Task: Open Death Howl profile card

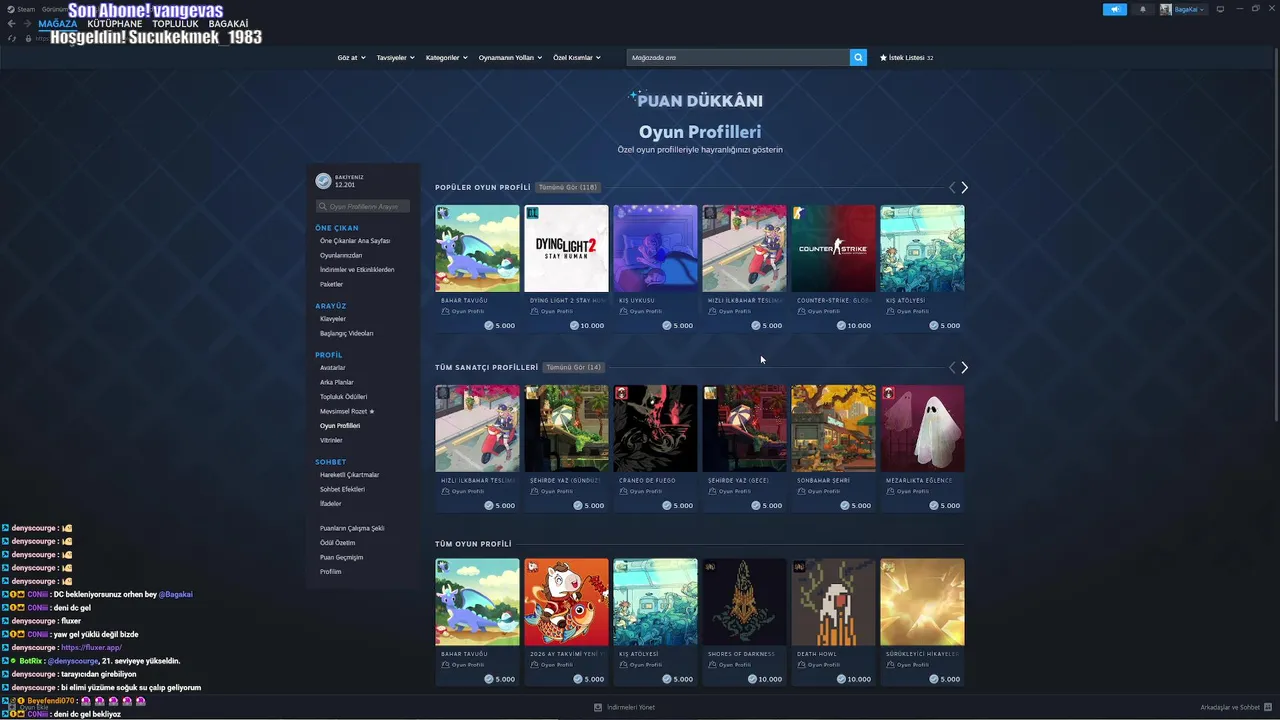Action: [833, 622]
